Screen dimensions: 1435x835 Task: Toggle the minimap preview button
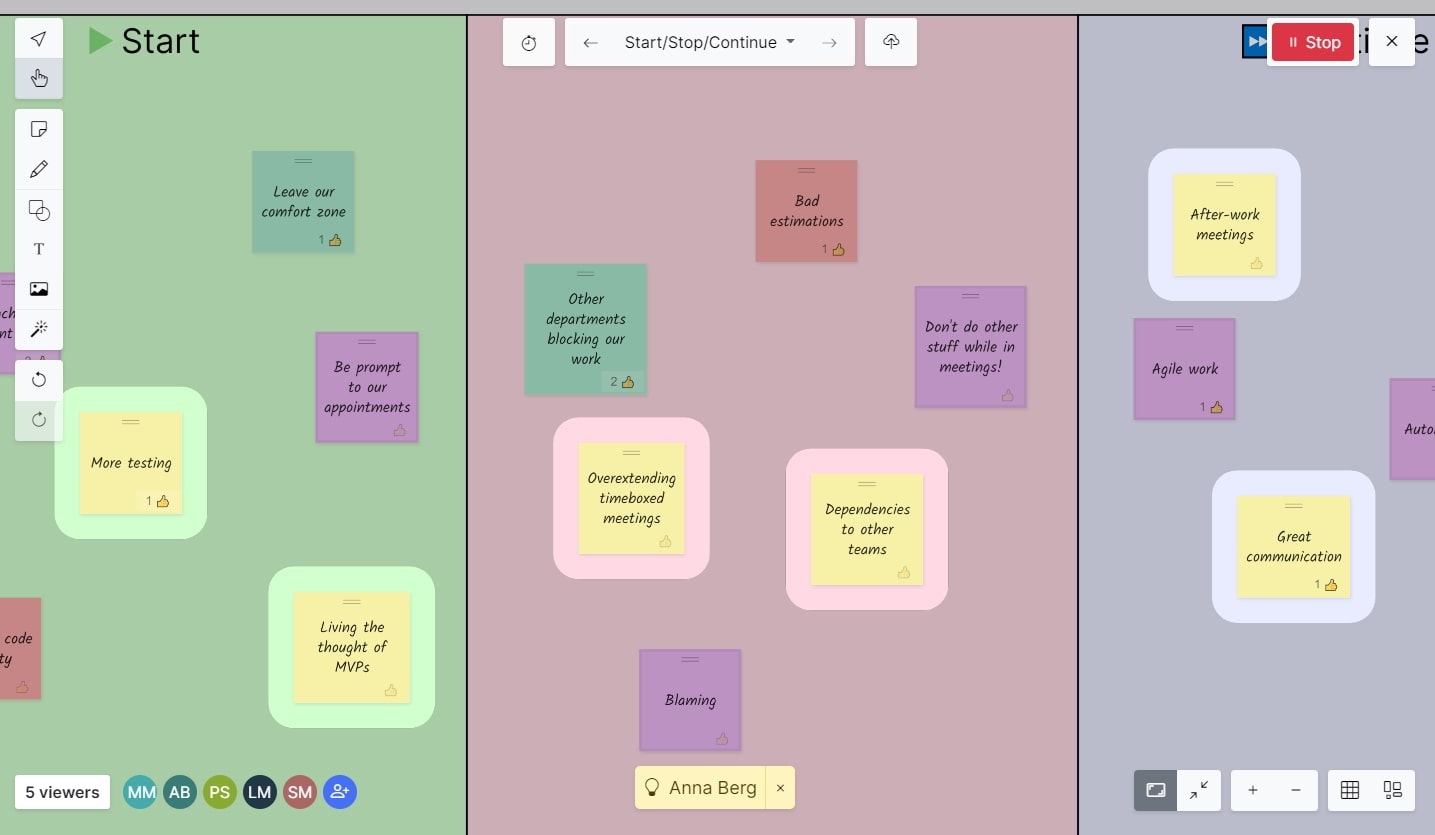click(x=1155, y=790)
